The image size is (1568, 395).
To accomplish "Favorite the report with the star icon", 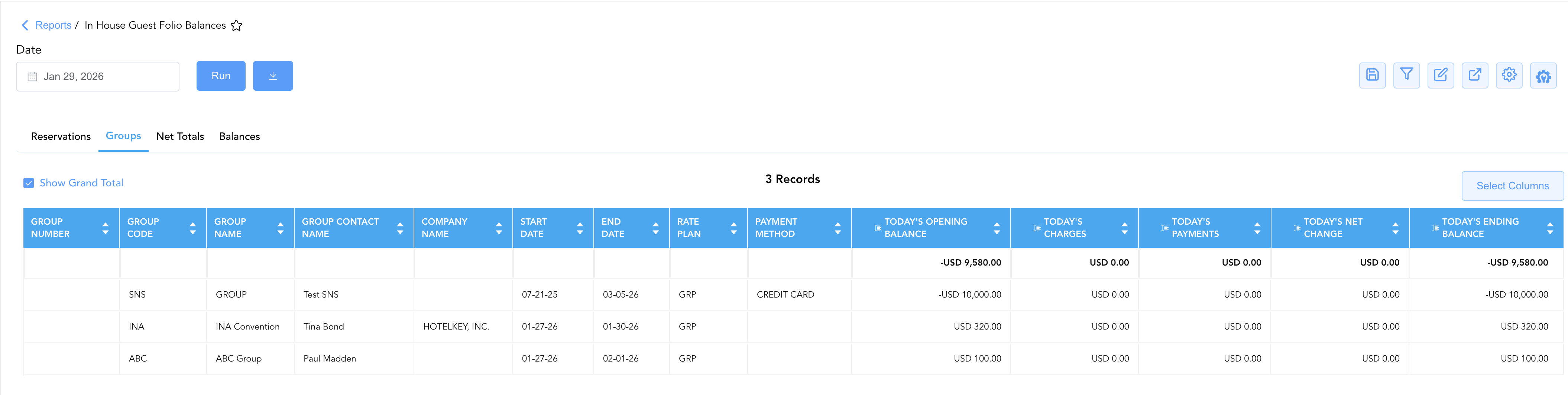I will tap(237, 26).
